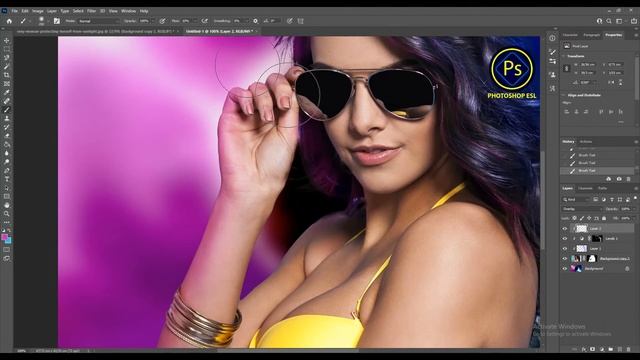Hide the Layer 1 visibility eye
The height and width of the screenshot is (360, 640).
565,249
